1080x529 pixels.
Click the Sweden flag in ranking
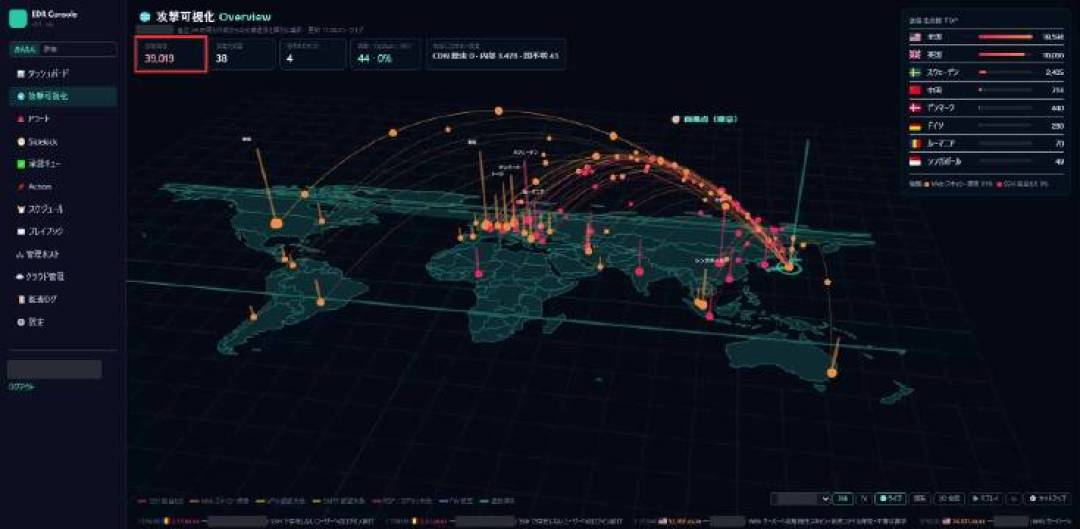point(915,72)
